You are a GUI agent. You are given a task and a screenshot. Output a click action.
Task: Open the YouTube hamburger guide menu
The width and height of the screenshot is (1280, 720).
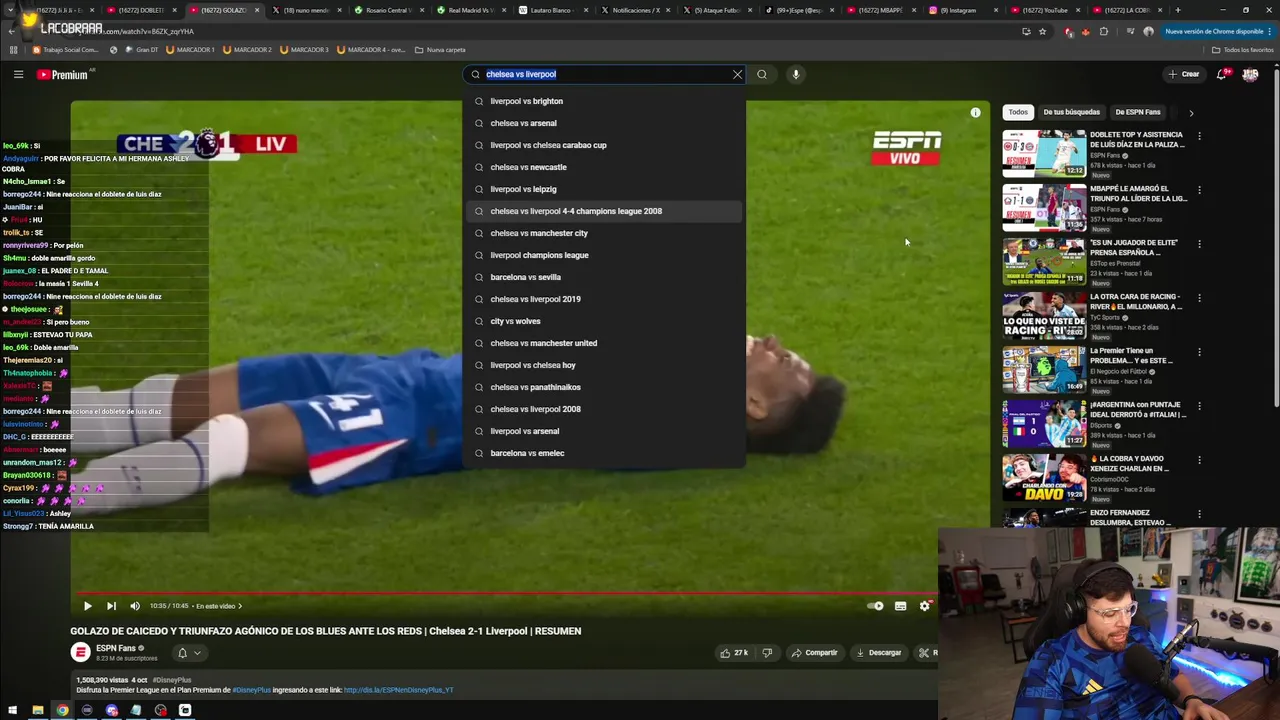point(18,74)
